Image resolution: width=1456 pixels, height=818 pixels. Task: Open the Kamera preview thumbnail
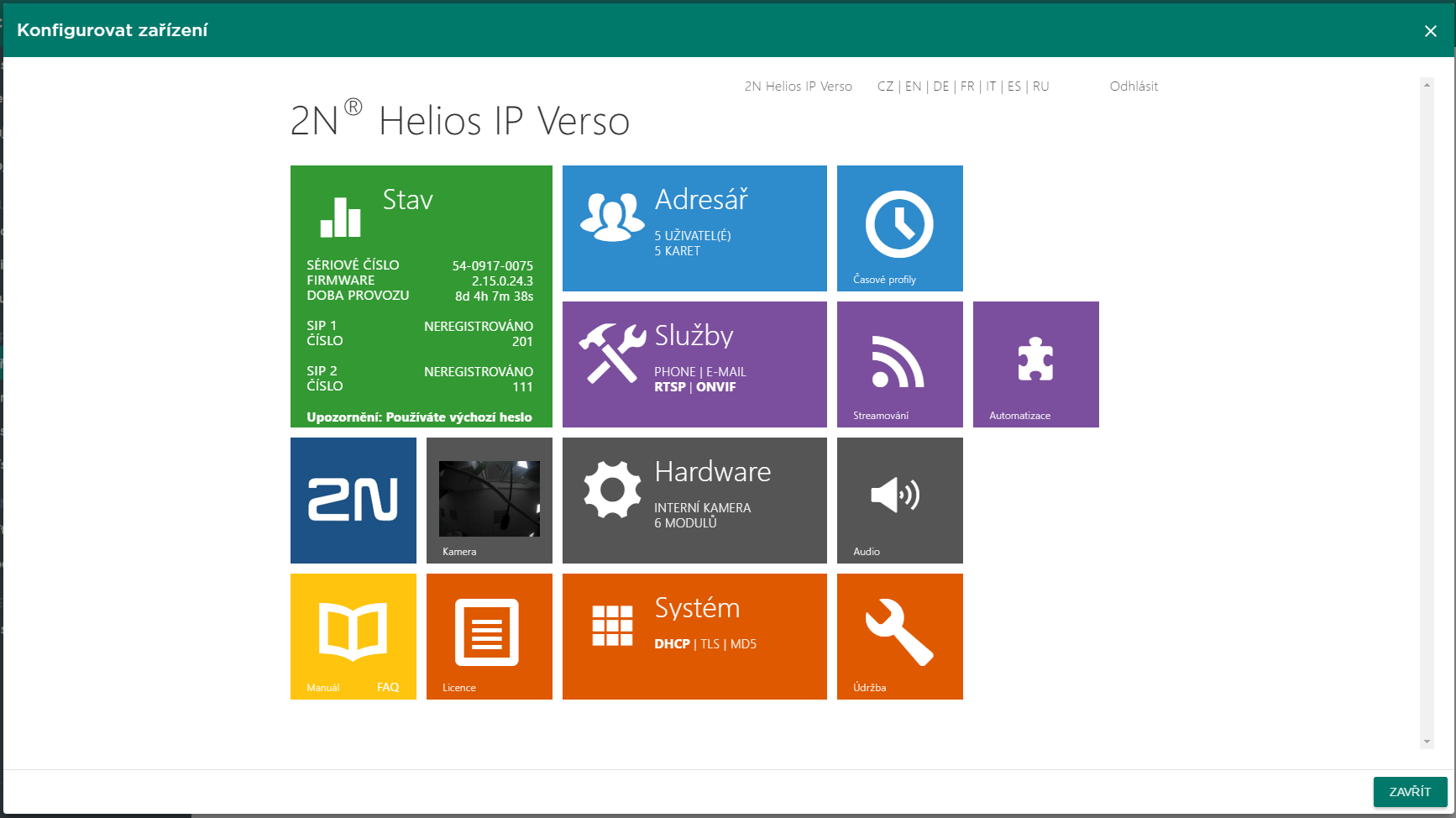(490, 499)
